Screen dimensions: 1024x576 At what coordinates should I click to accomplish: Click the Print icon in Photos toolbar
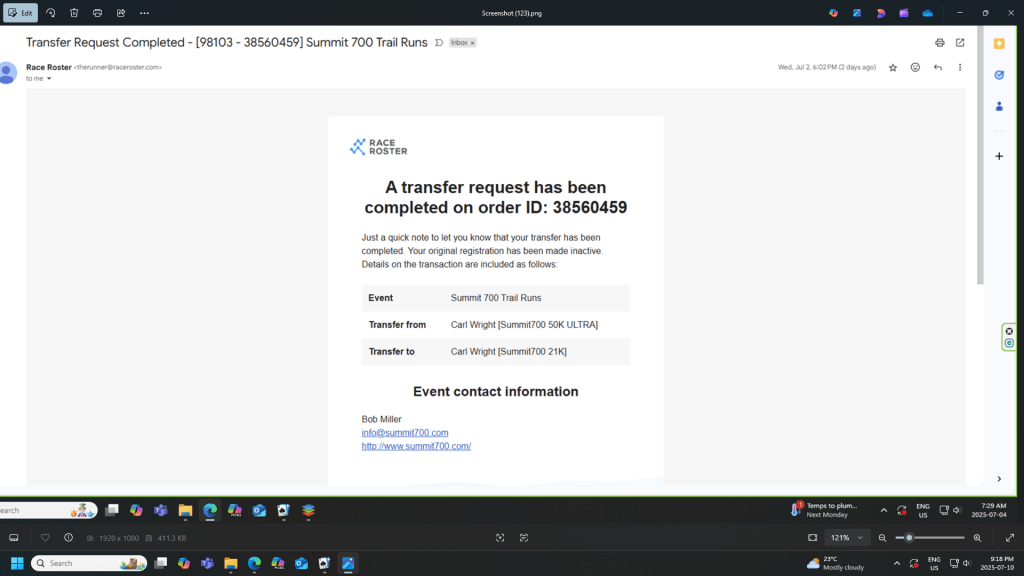coord(97,13)
